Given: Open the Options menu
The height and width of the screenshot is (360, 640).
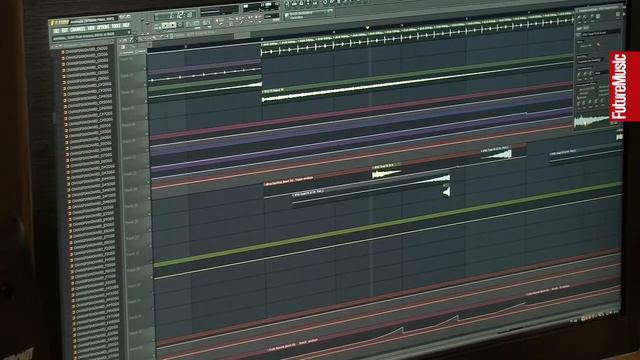Looking at the screenshot, I should (x=103, y=27).
